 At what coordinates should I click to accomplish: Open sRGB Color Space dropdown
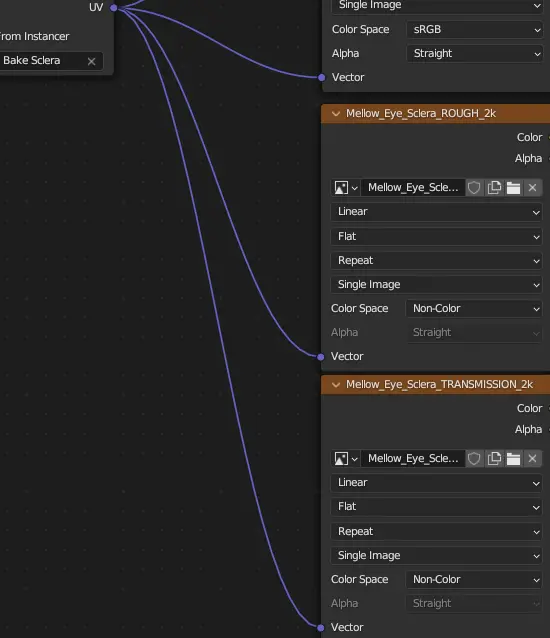[474, 29]
